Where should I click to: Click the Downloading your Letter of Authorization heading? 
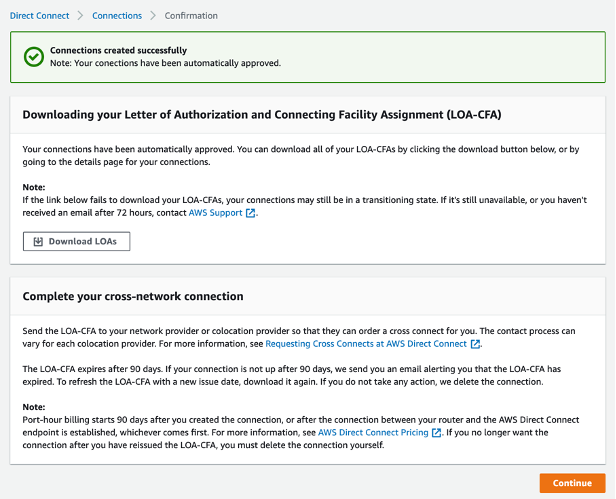pos(262,114)
